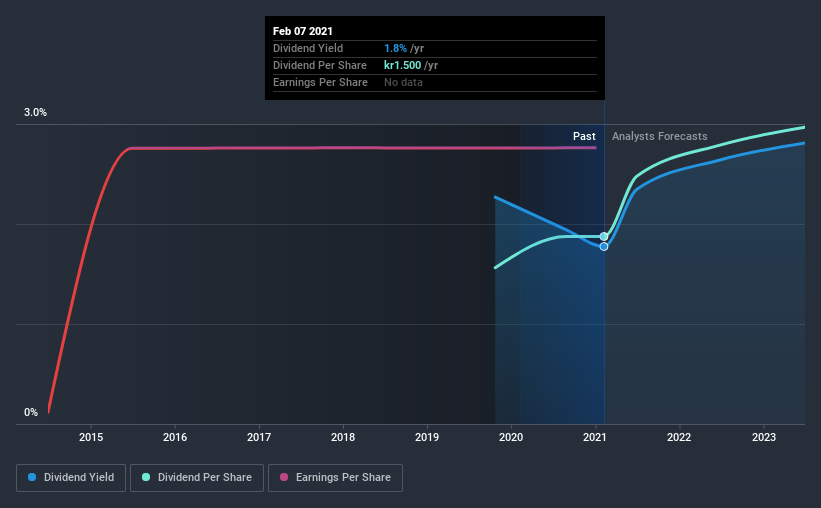The width and height of the screenshot is (821, 508).
Task: Select the blue Dividend Yield data point marker
Action: tap(604, 247)
